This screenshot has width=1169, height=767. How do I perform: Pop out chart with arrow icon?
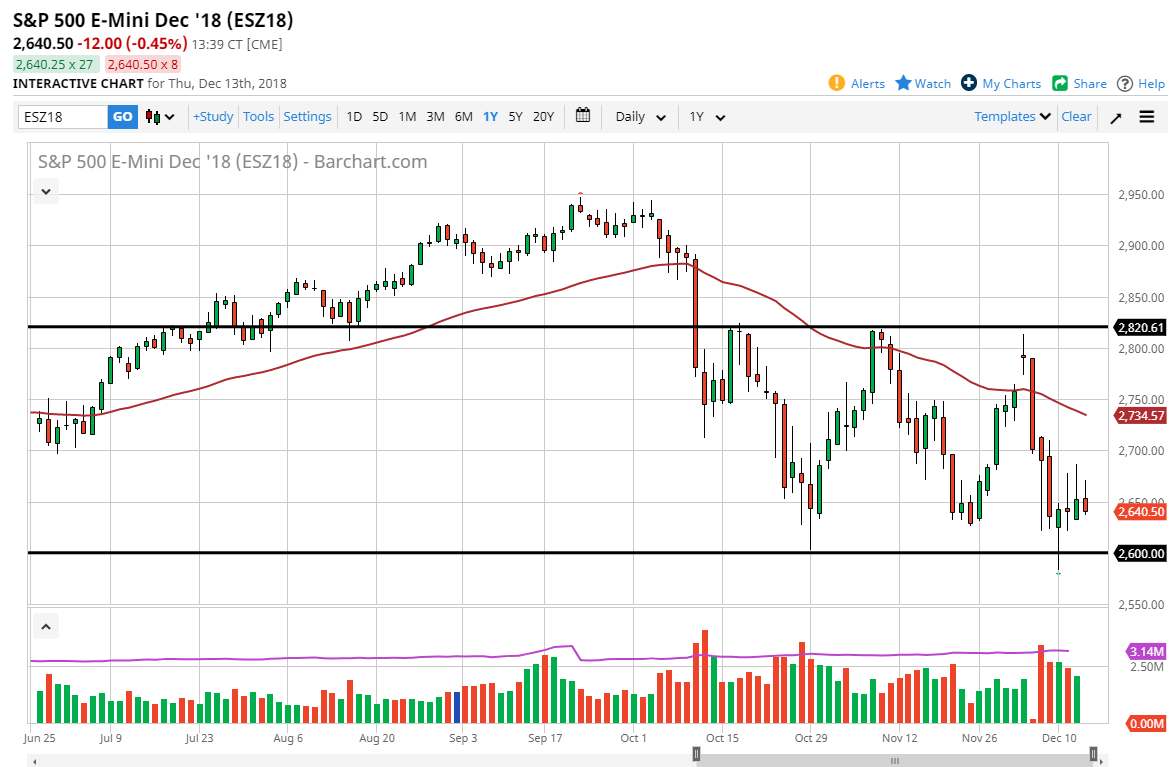tap(1116, 117)
